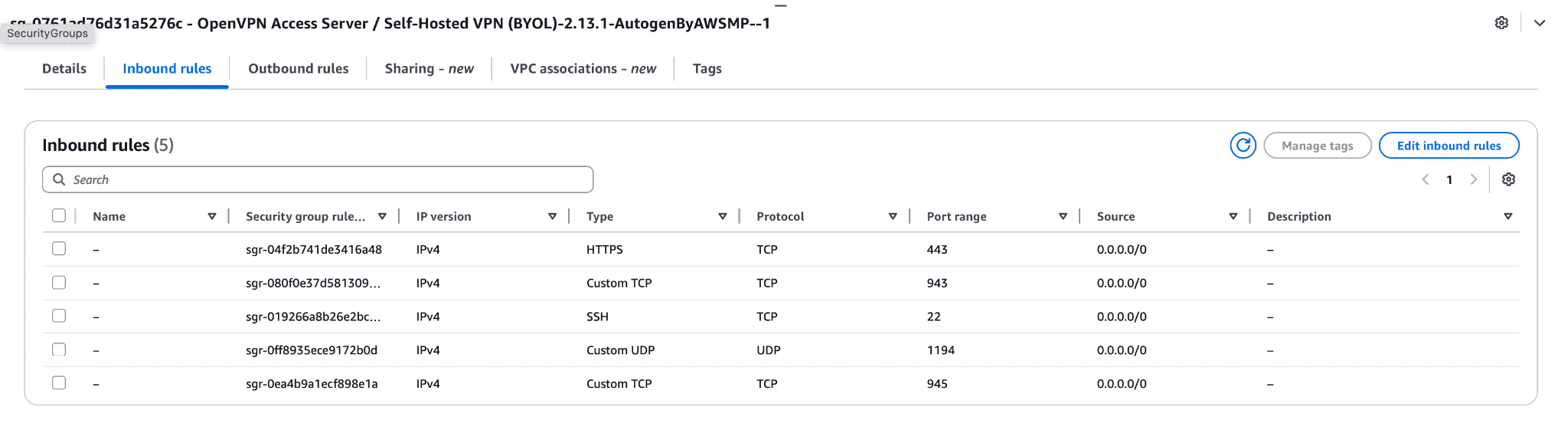Sort by Description column arrow
Image resolution: width=1568 pixels, height=430 pixels.
pyautogui.click(x=1508, y=217)
